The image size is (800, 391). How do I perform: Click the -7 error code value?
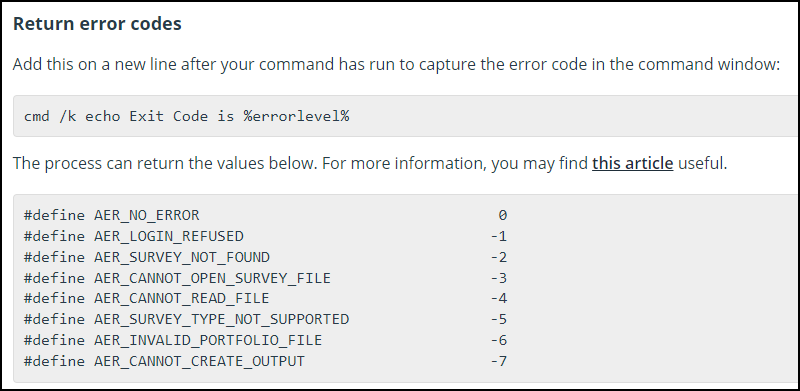[x=498, y=361]
